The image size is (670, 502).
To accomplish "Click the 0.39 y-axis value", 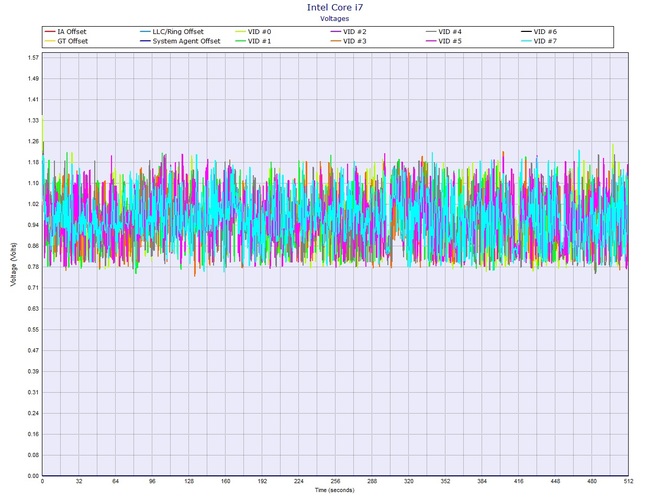I will coord(33,372).
